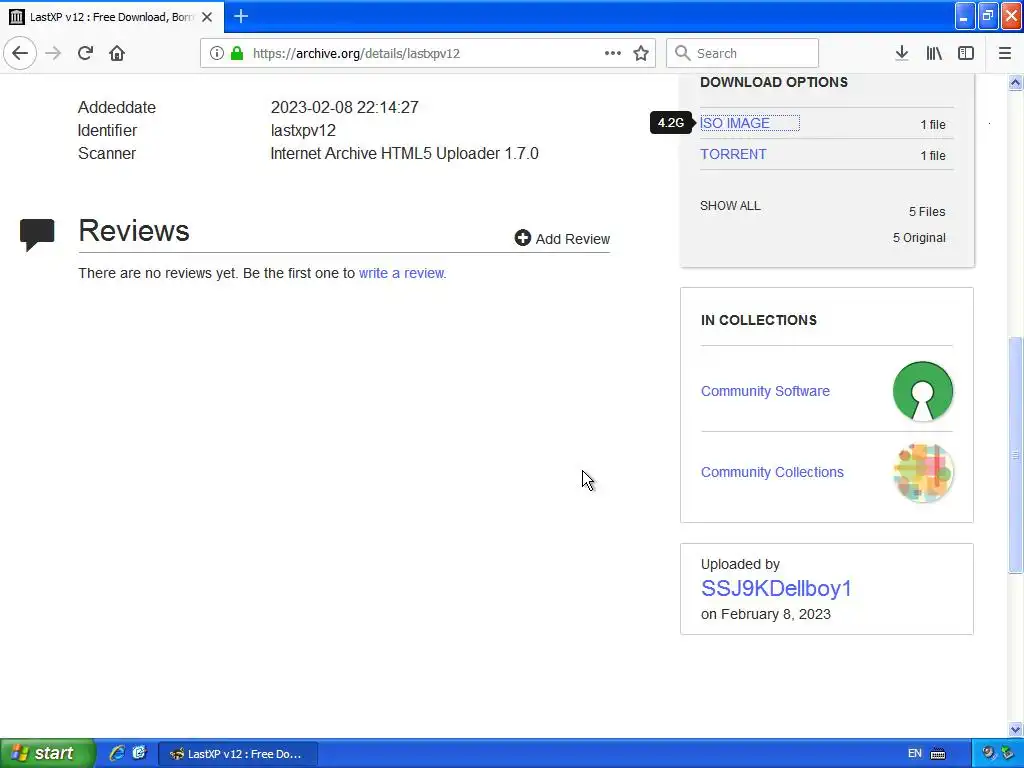Click the 5 Files count text

(927, 212)
